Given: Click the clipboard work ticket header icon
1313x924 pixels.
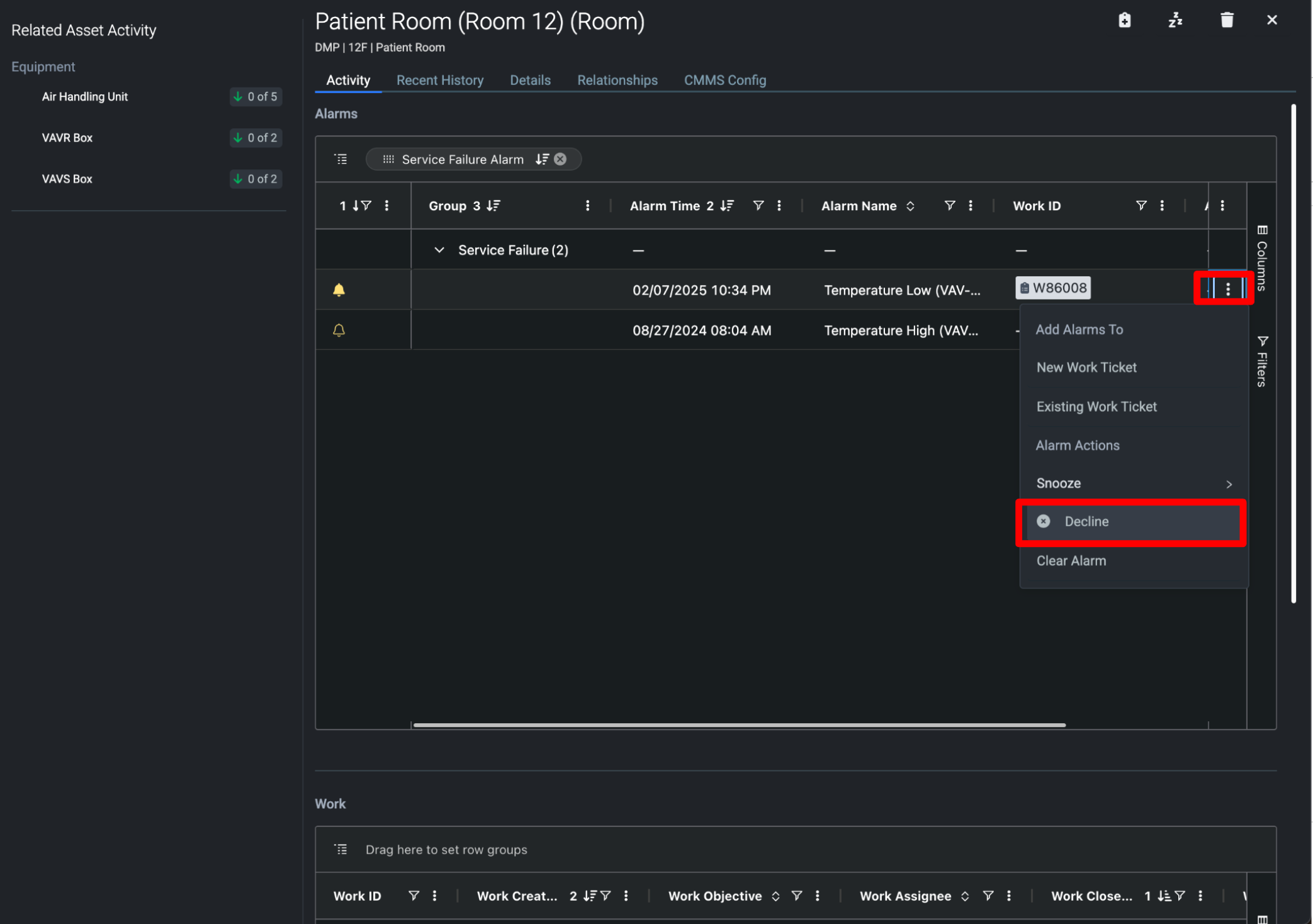Looking at the screenshot, I should click(x=1124, y=20).
